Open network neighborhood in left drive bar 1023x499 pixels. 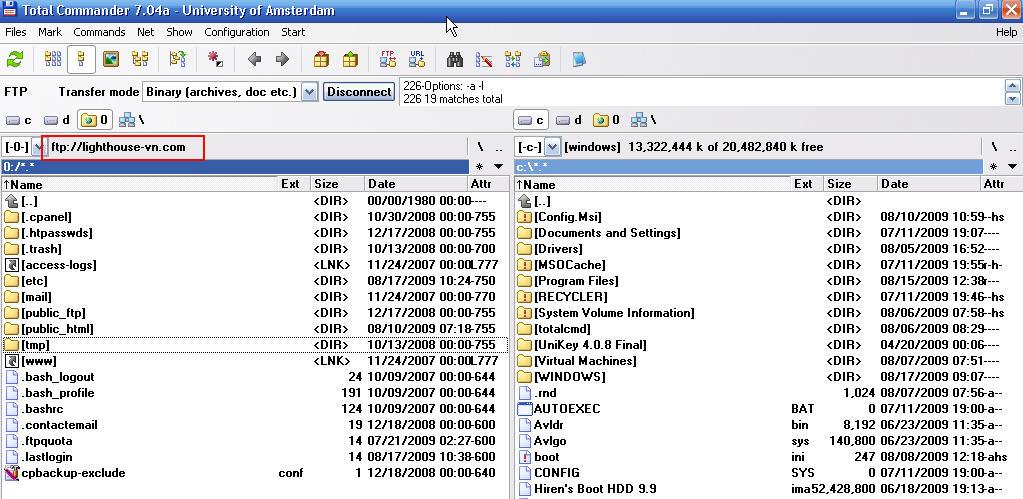coord(131,120)
